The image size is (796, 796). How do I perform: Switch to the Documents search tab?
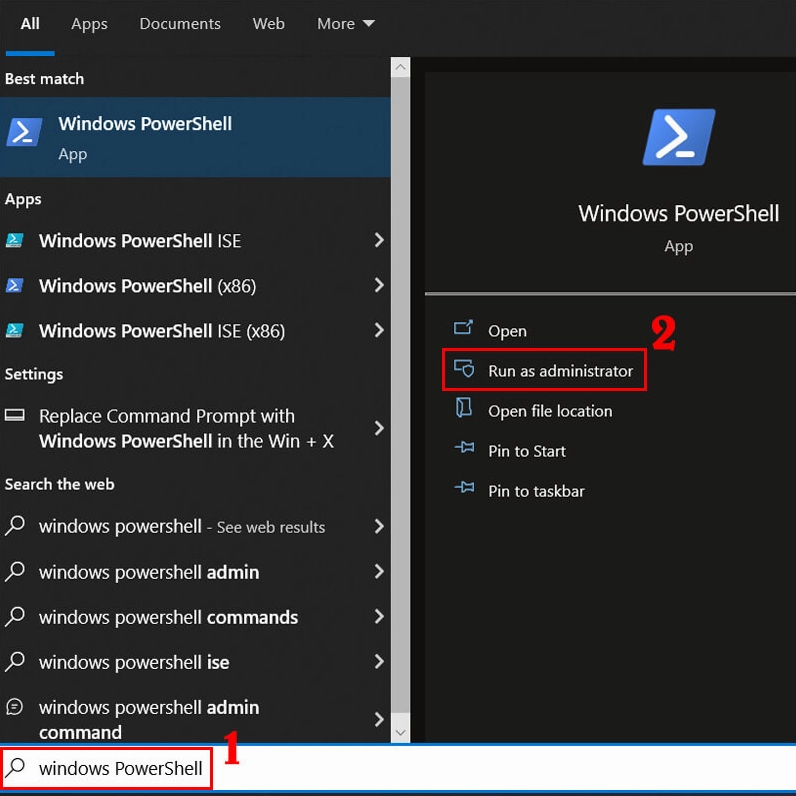pyautogui.click(x=180, y=23)
